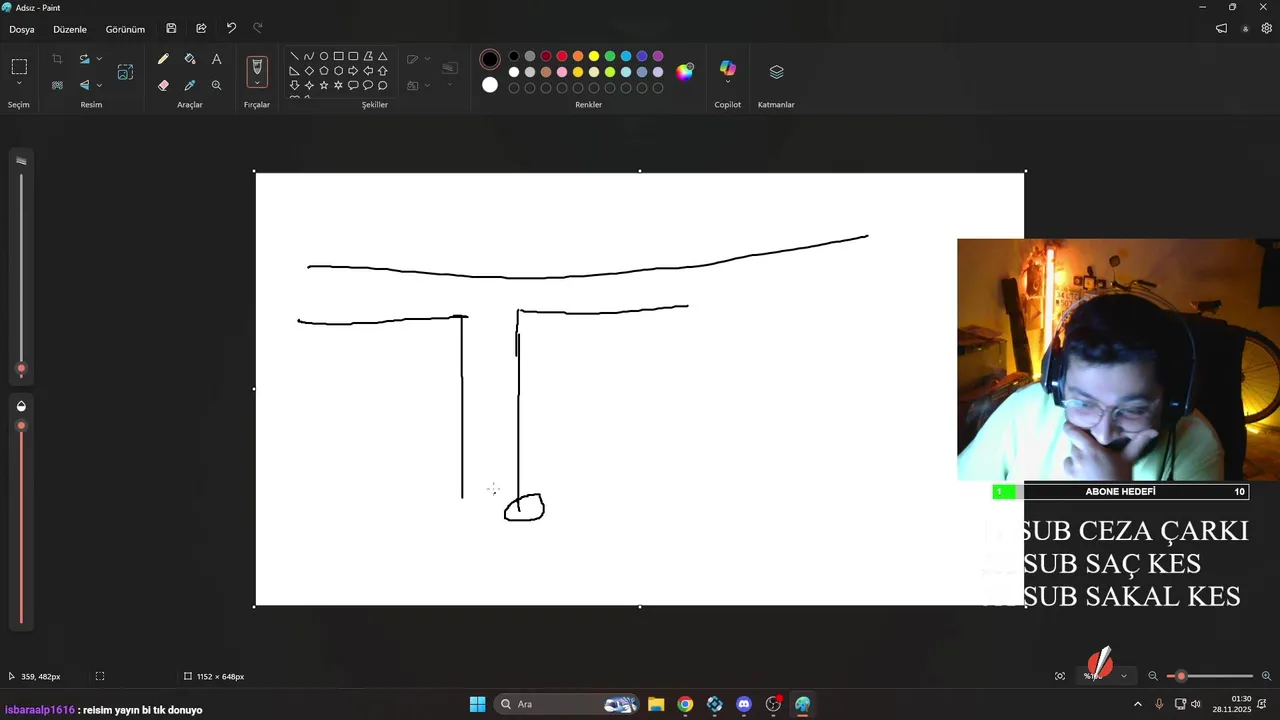
Task: Click the Rotate image icon
Action: (x=84, y=59)
